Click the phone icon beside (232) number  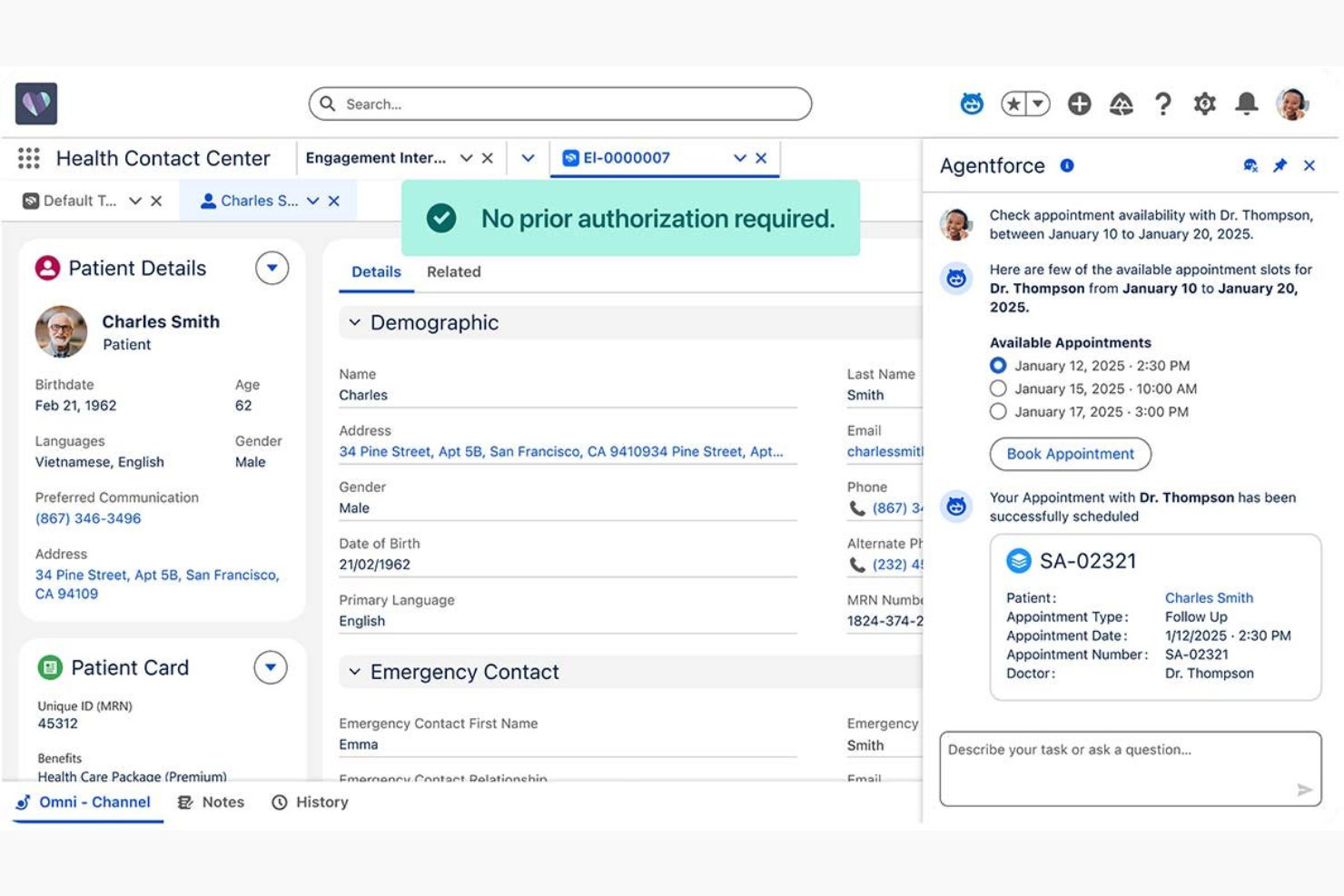tap(856, 565)
